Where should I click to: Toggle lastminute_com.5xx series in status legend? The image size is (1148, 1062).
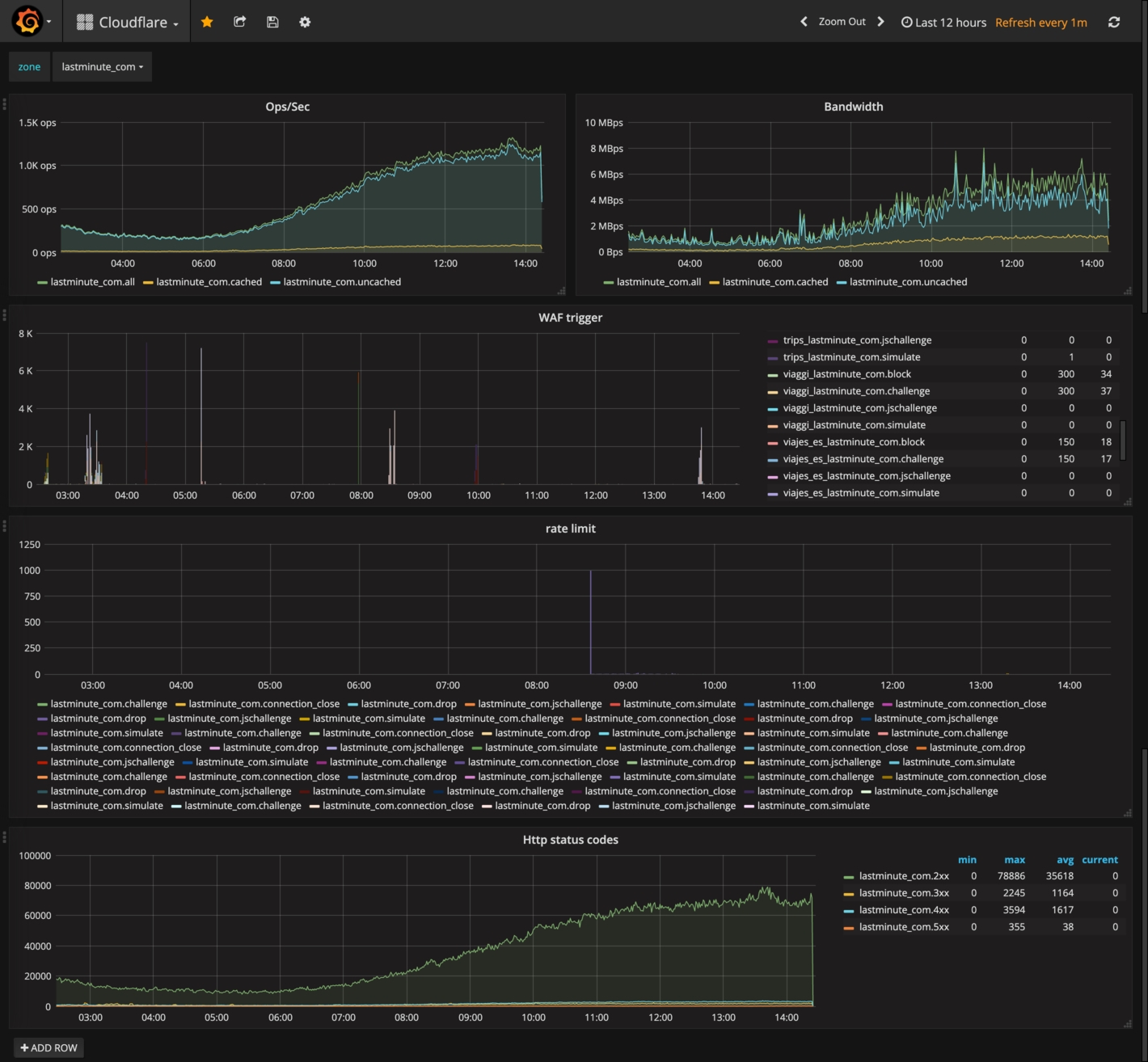coord(904,927)
